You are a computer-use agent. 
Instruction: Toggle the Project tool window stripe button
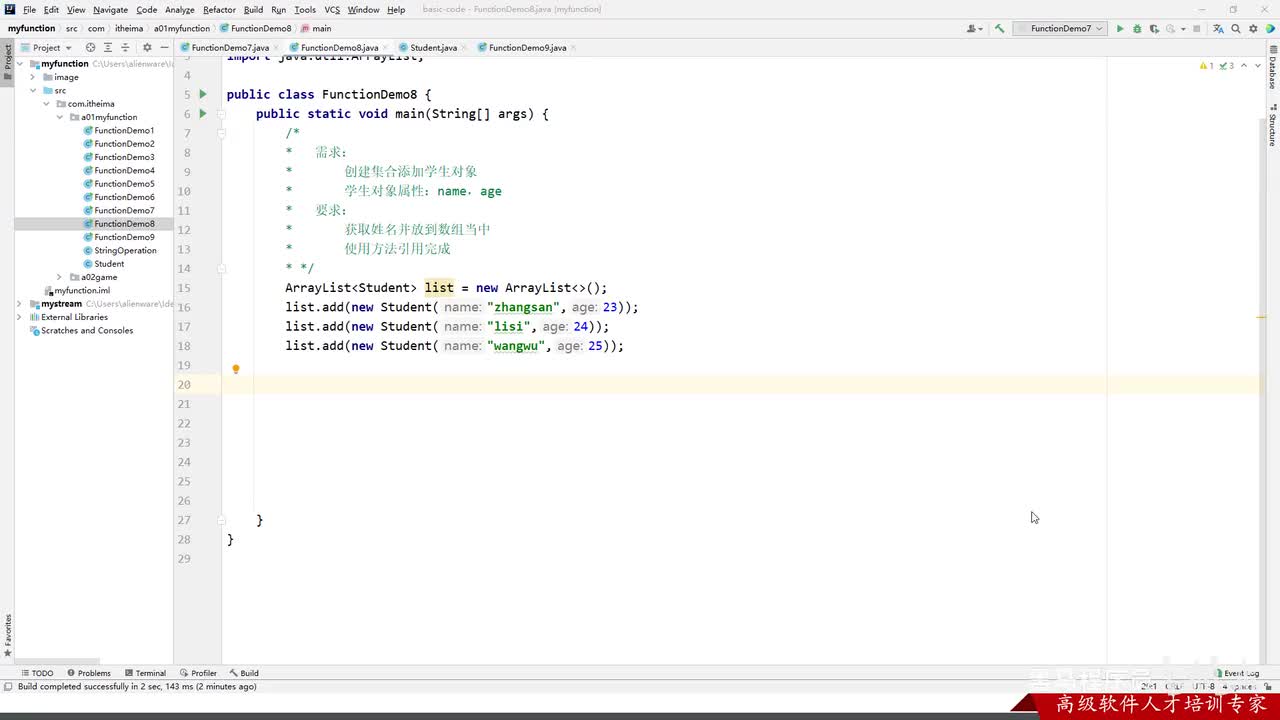coord(7,62)
